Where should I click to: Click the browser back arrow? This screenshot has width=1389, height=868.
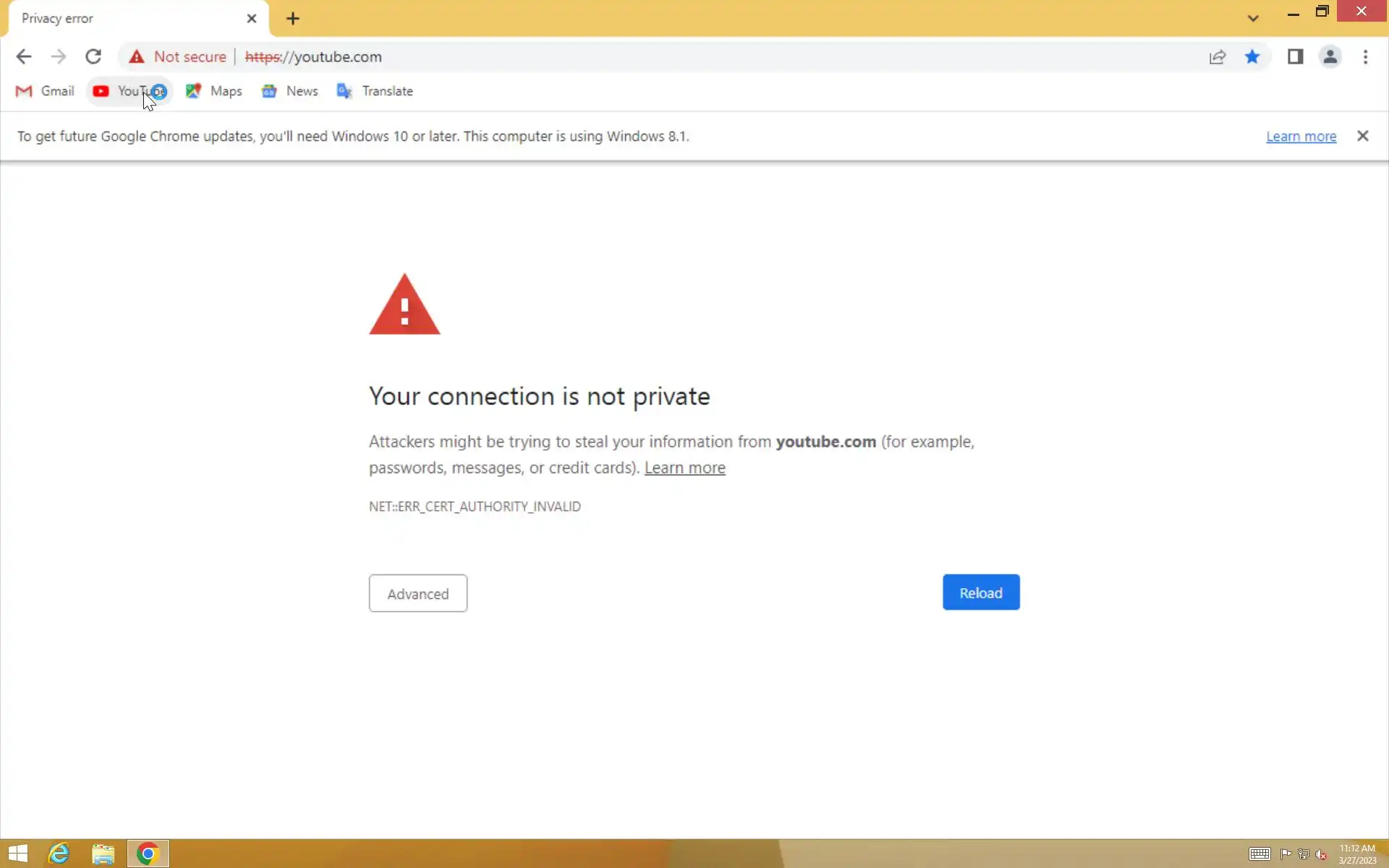click(24, 56)
